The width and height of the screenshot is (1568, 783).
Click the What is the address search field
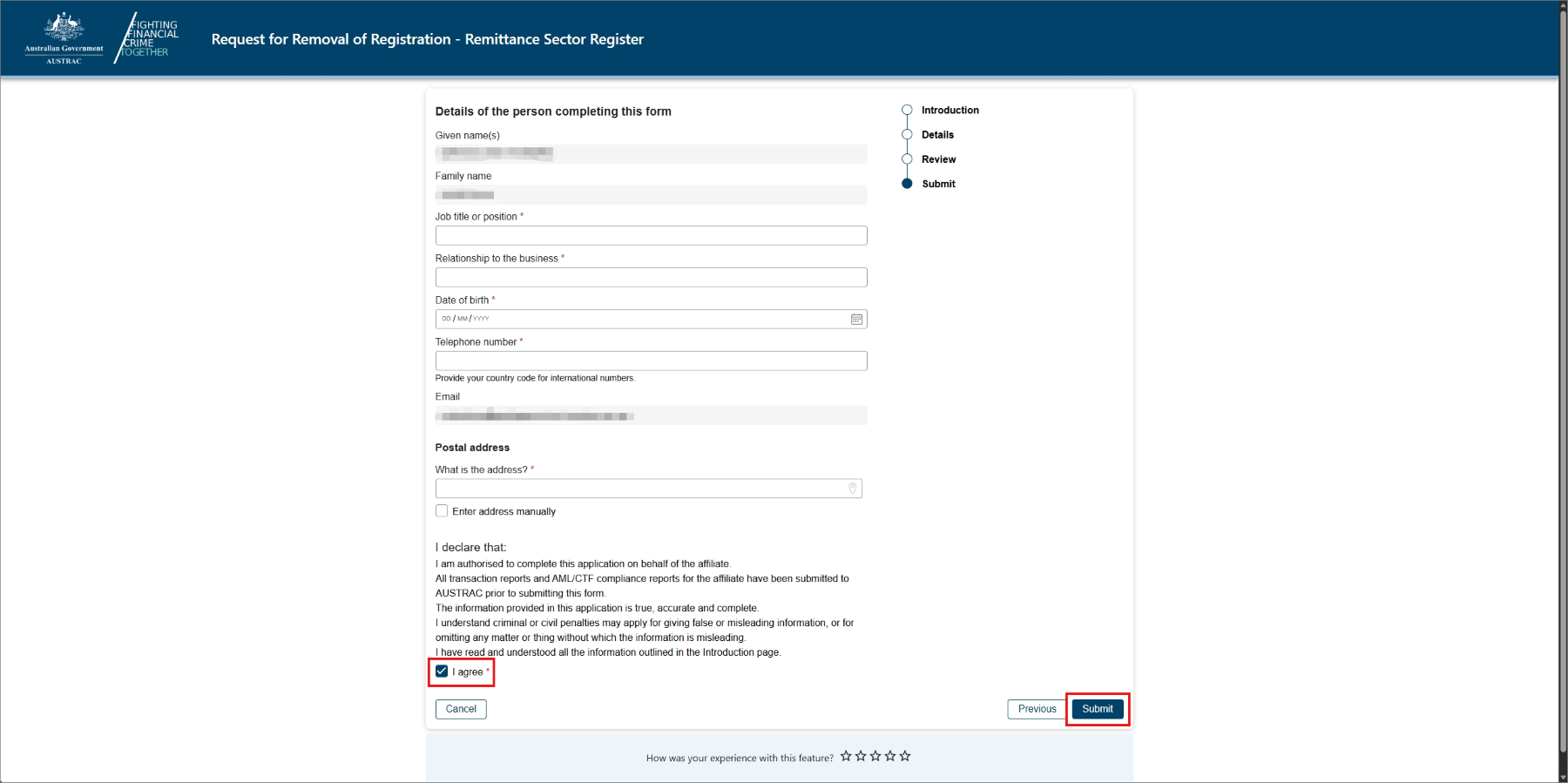click(x=640, y=489)
